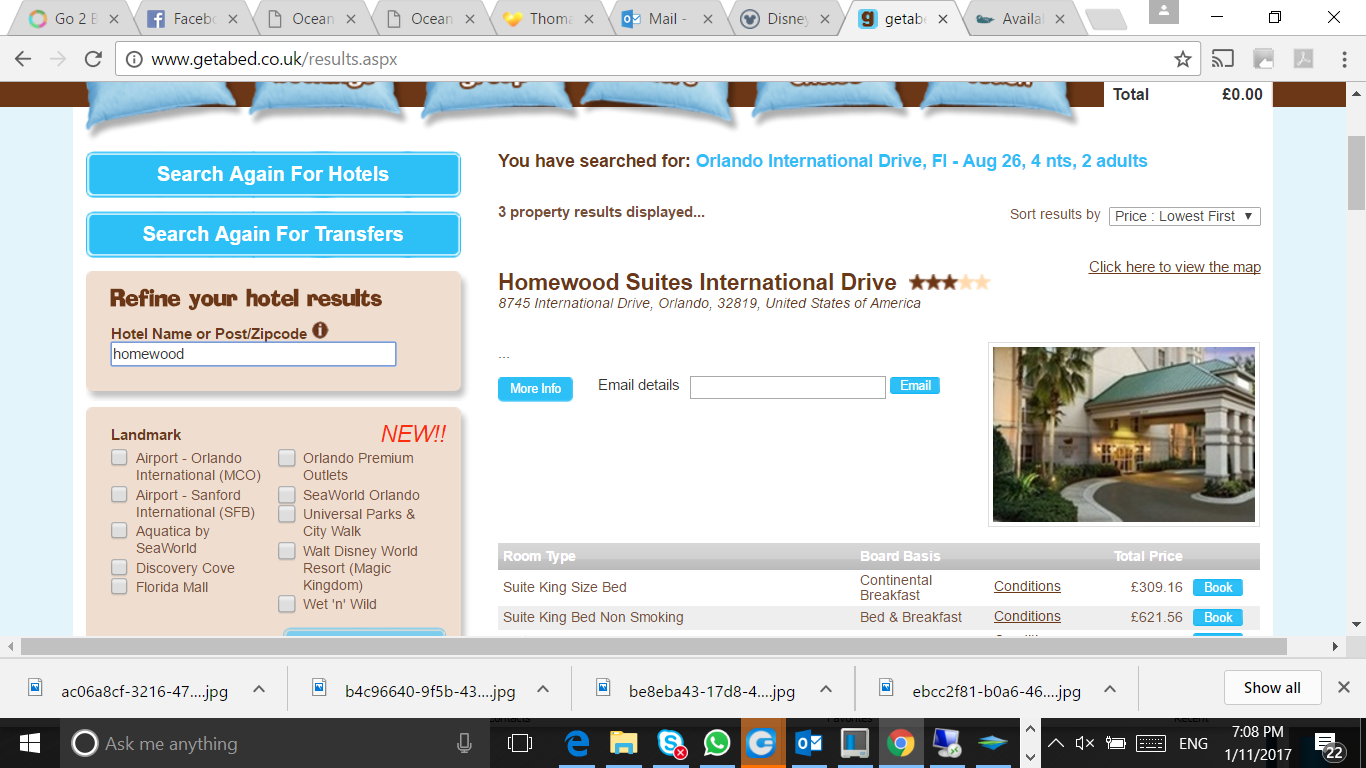Click the horizontal scrollbar thumb
The width and height of the screenshot is (1366, 768).
coord(653,647)
